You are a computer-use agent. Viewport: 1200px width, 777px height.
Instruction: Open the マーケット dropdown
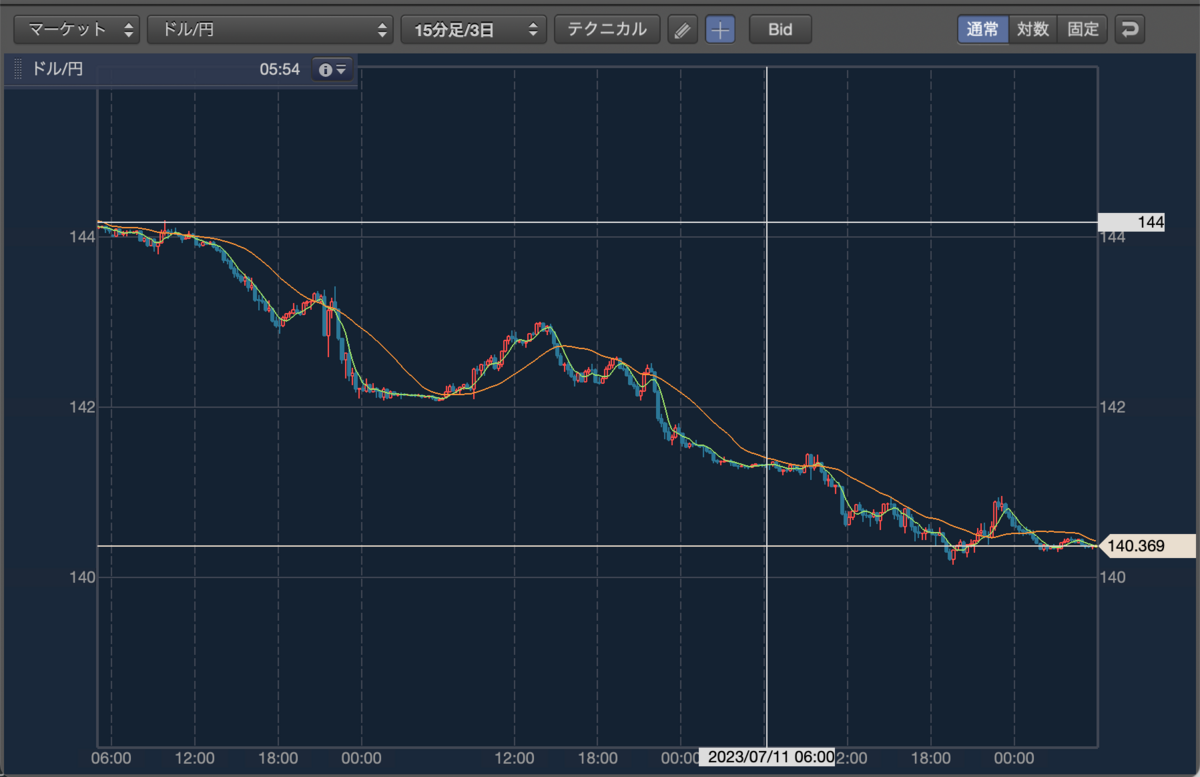[x=77, y=29]
